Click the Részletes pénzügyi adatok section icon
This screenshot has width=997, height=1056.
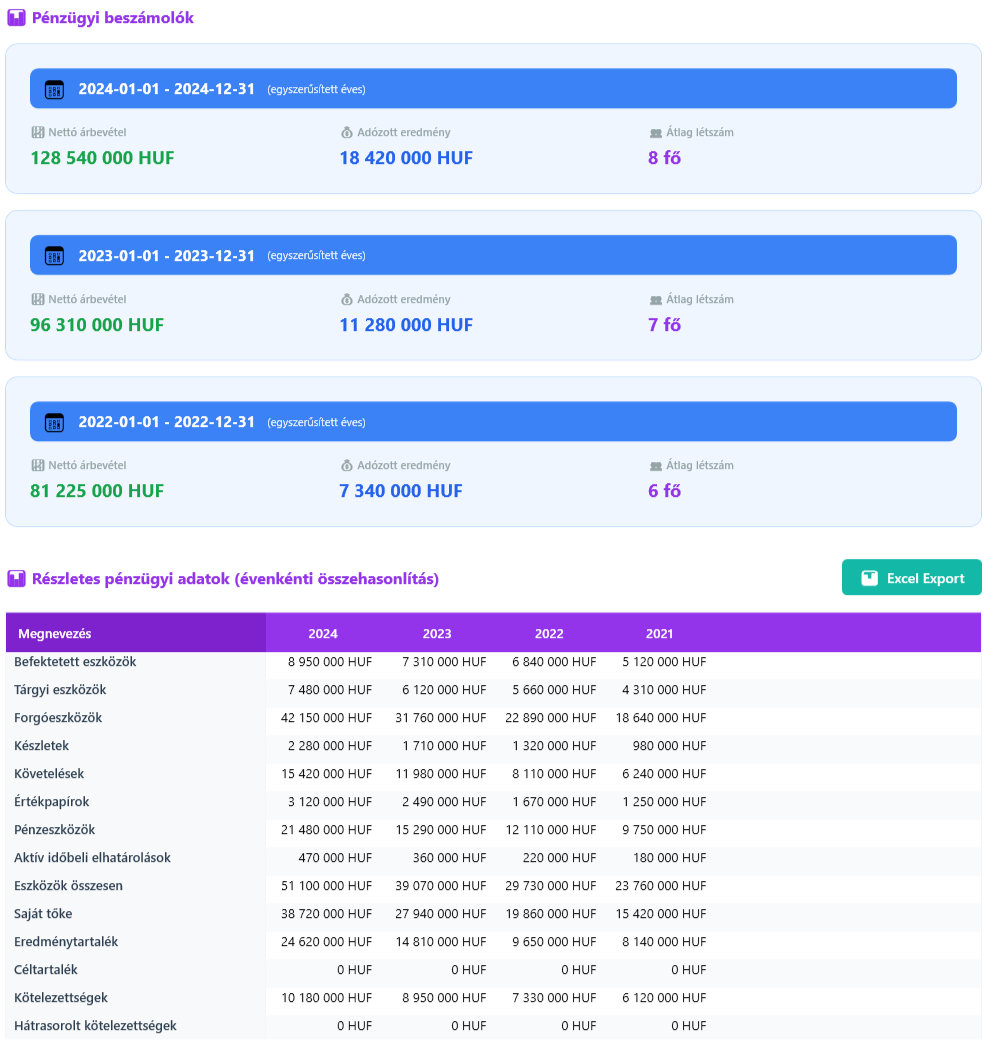(x=16, y=579)
